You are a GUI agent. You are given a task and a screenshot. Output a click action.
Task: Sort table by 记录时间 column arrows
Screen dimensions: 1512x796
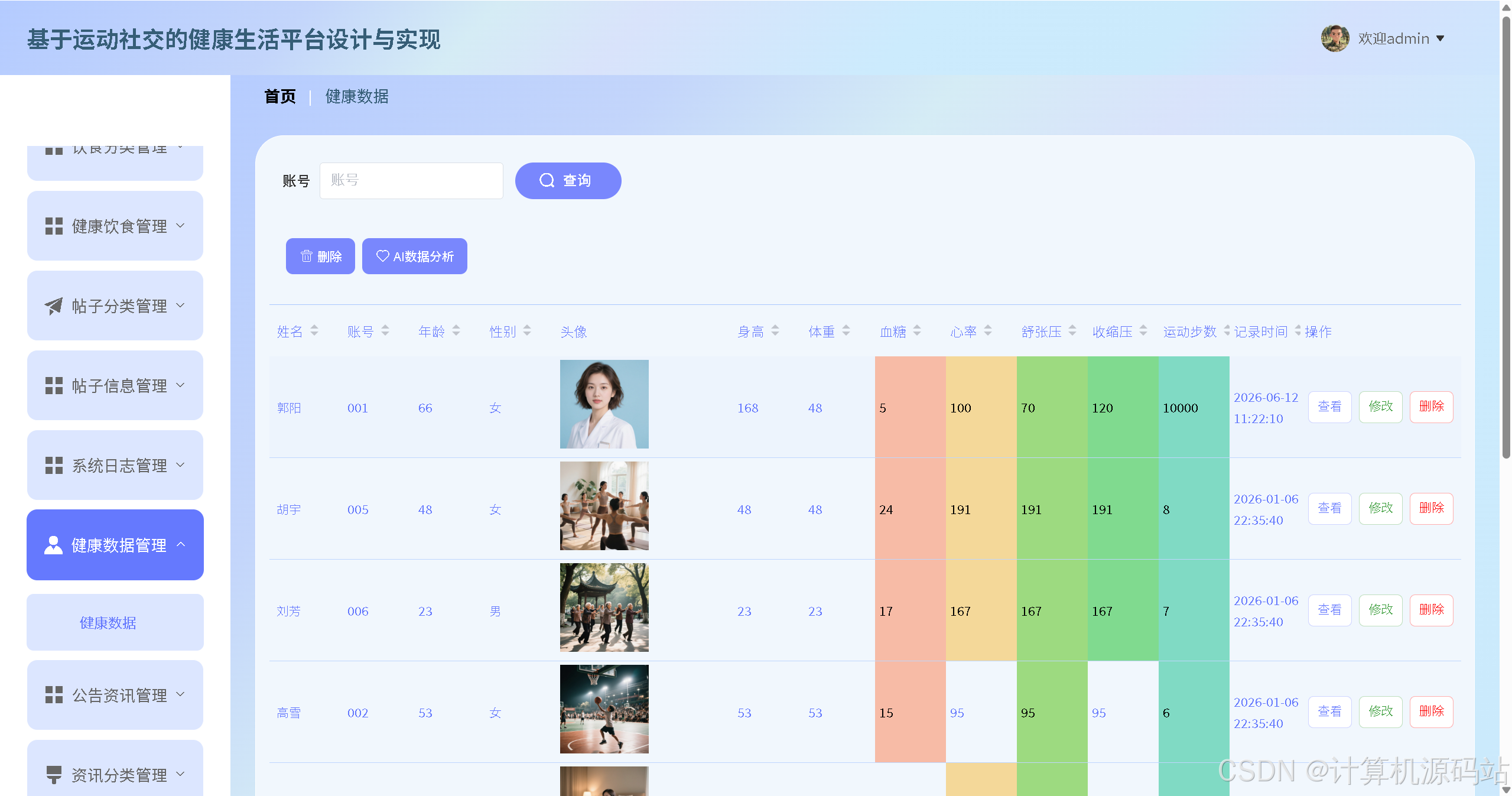(x=1298, y=331)
